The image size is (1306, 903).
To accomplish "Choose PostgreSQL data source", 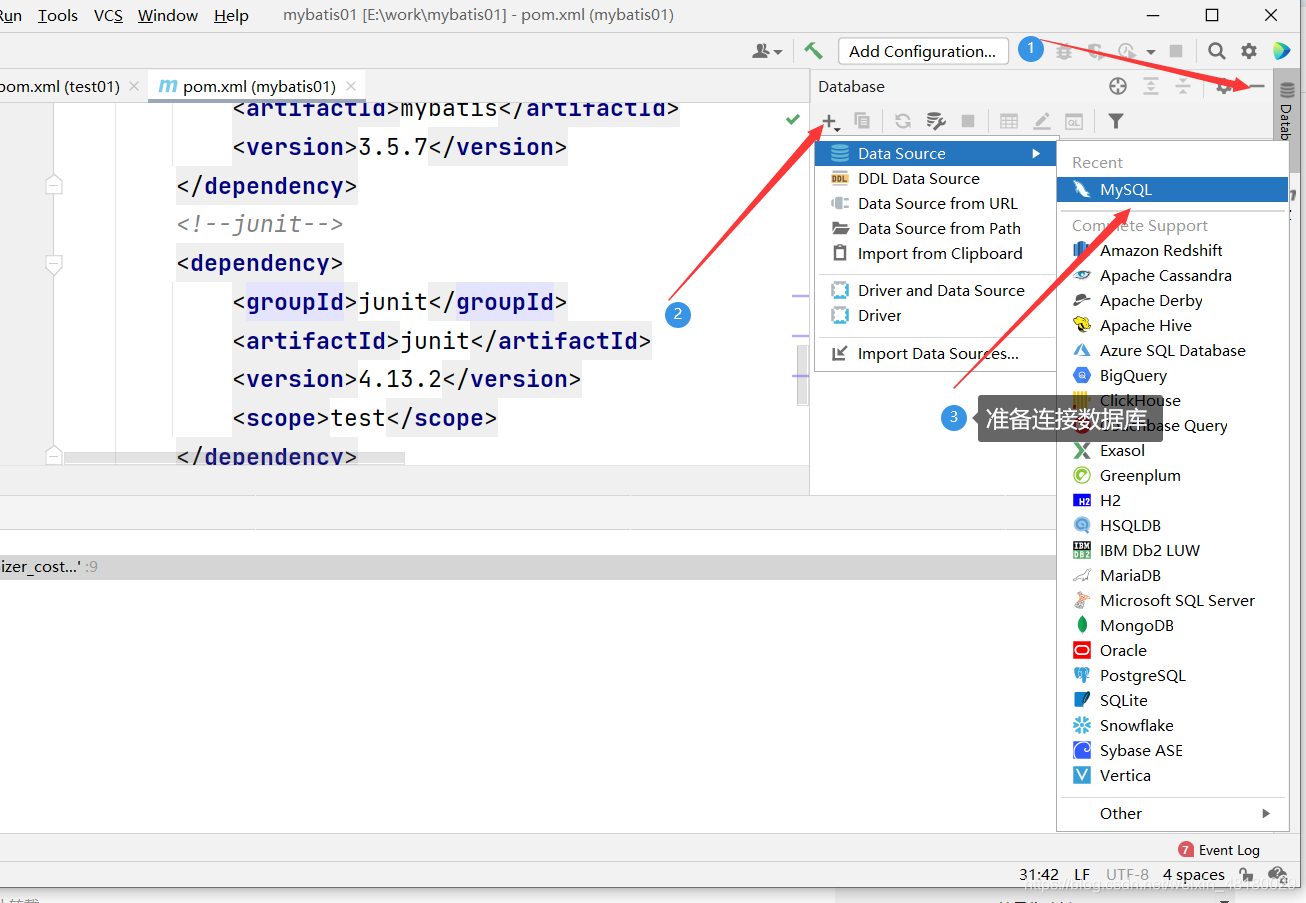I will point(1172,675).
